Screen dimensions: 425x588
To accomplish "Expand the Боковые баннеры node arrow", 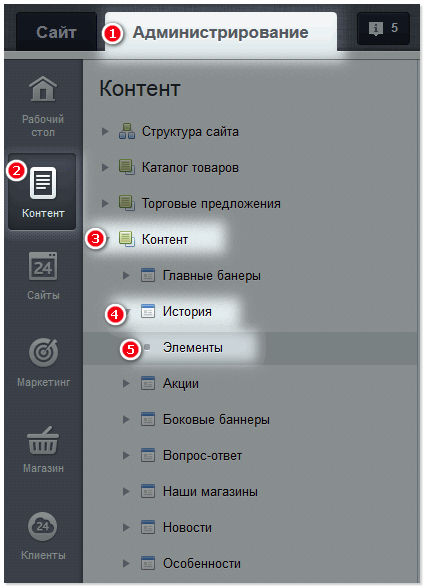I will click(126, 420).
